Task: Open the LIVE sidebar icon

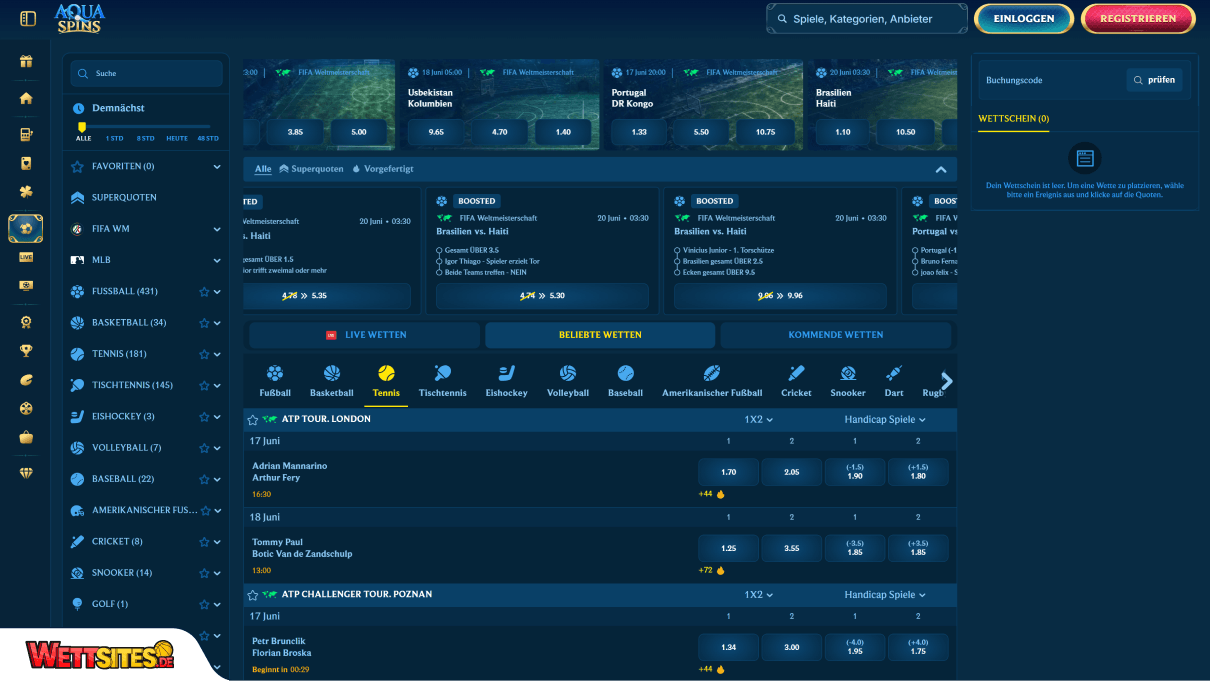Action: pos(26,257)
